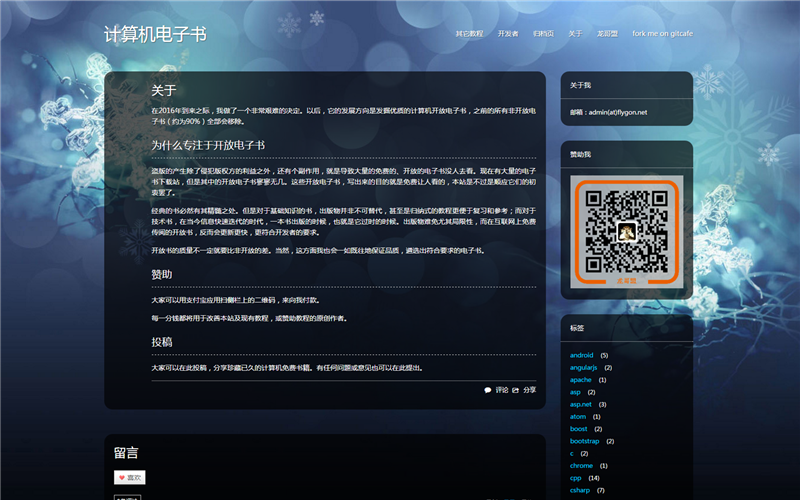Open the 龙哥盟 nav link
800x500 pixels.
(607, 34)
